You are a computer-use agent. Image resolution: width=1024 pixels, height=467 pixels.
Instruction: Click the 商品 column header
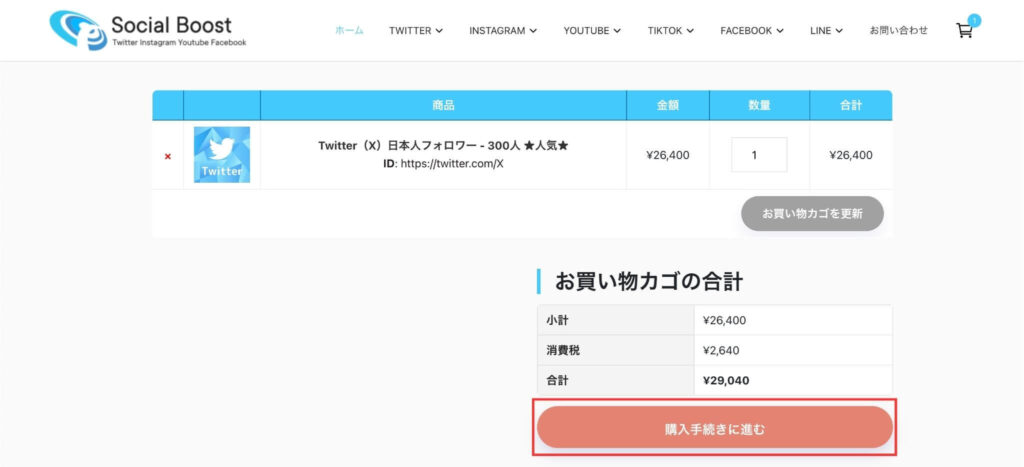(443, 105)
